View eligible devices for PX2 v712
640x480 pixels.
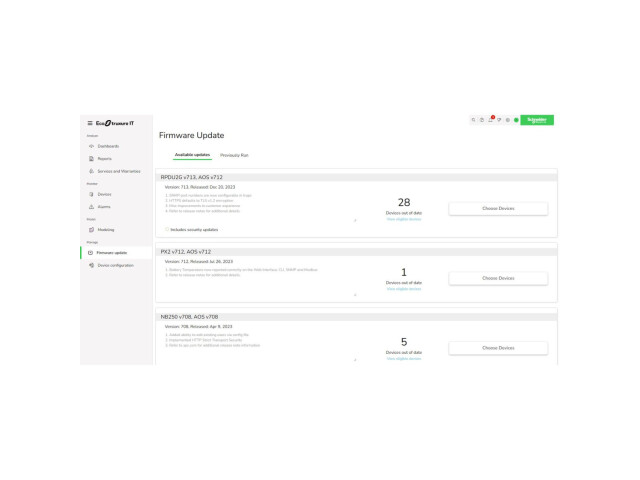(x=404, y=289)
